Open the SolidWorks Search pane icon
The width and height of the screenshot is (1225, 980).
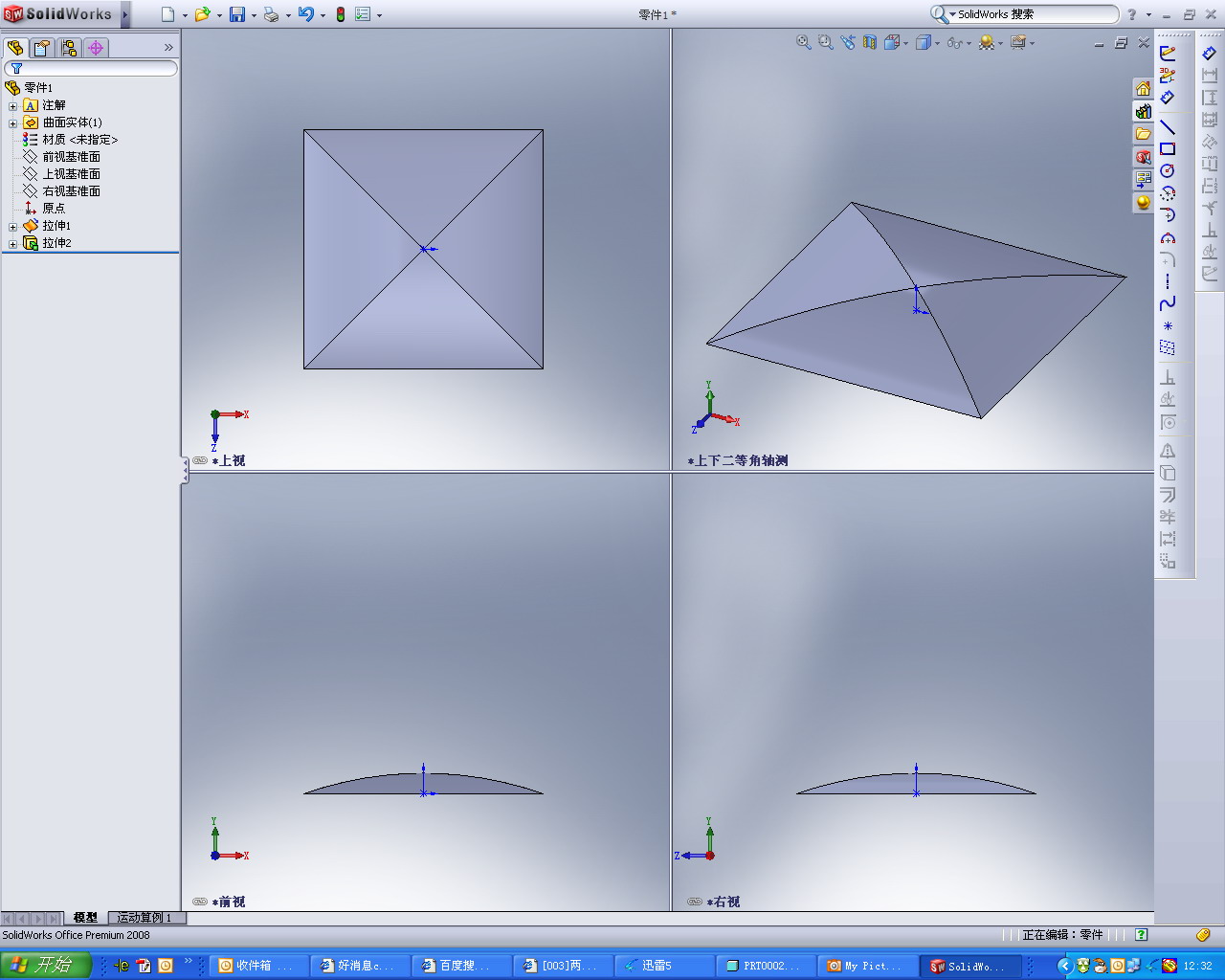[1143, 157]
